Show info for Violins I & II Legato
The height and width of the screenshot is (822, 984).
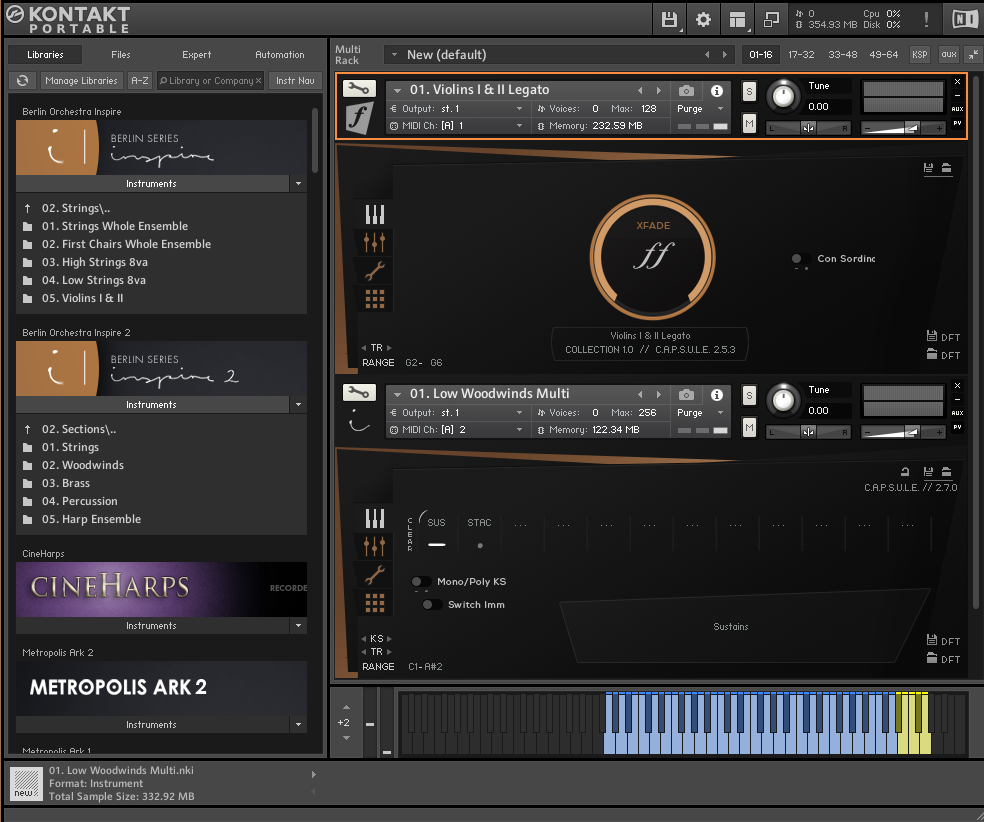[717, 91]
